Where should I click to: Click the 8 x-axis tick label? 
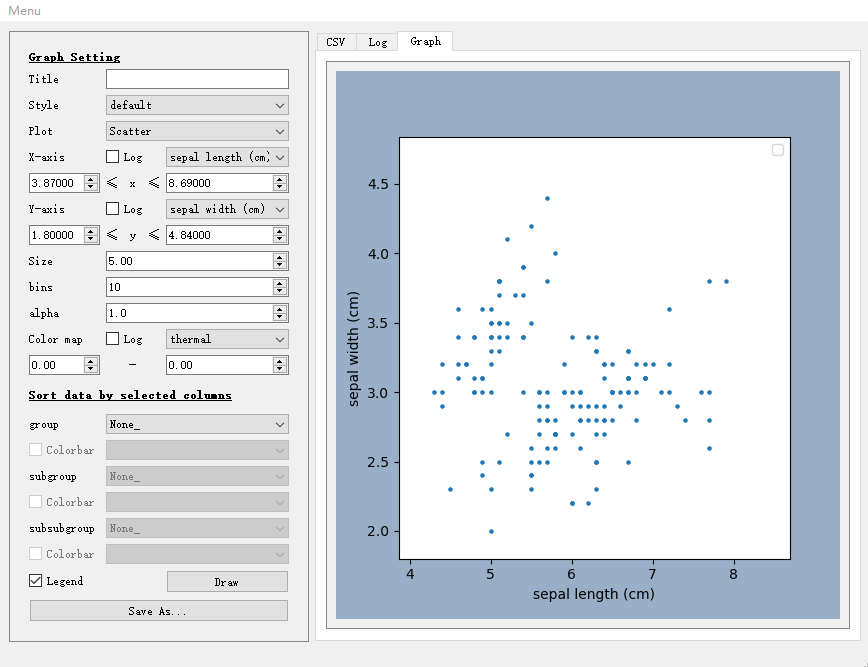coord(733,574)
